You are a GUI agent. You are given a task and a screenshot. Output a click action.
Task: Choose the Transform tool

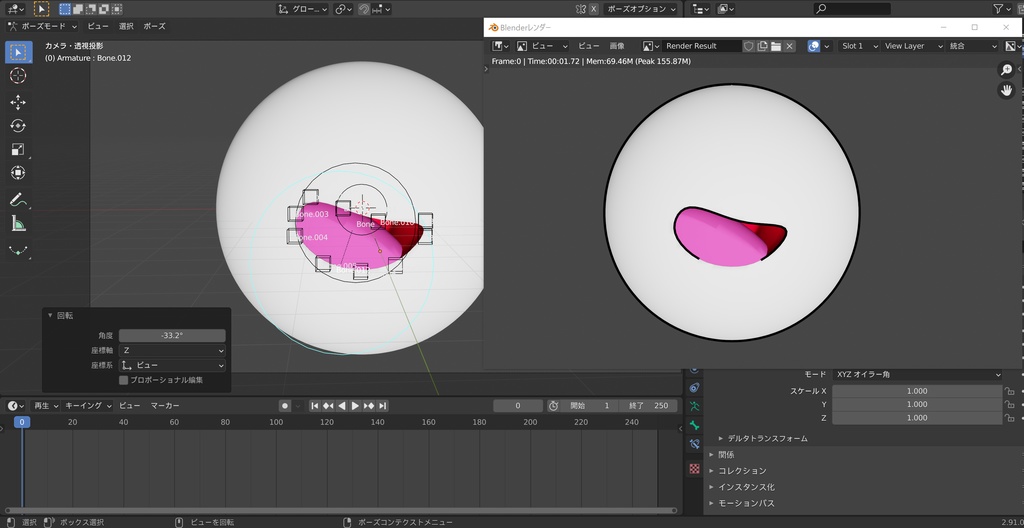pyautogui.click(x=18, y=173)
